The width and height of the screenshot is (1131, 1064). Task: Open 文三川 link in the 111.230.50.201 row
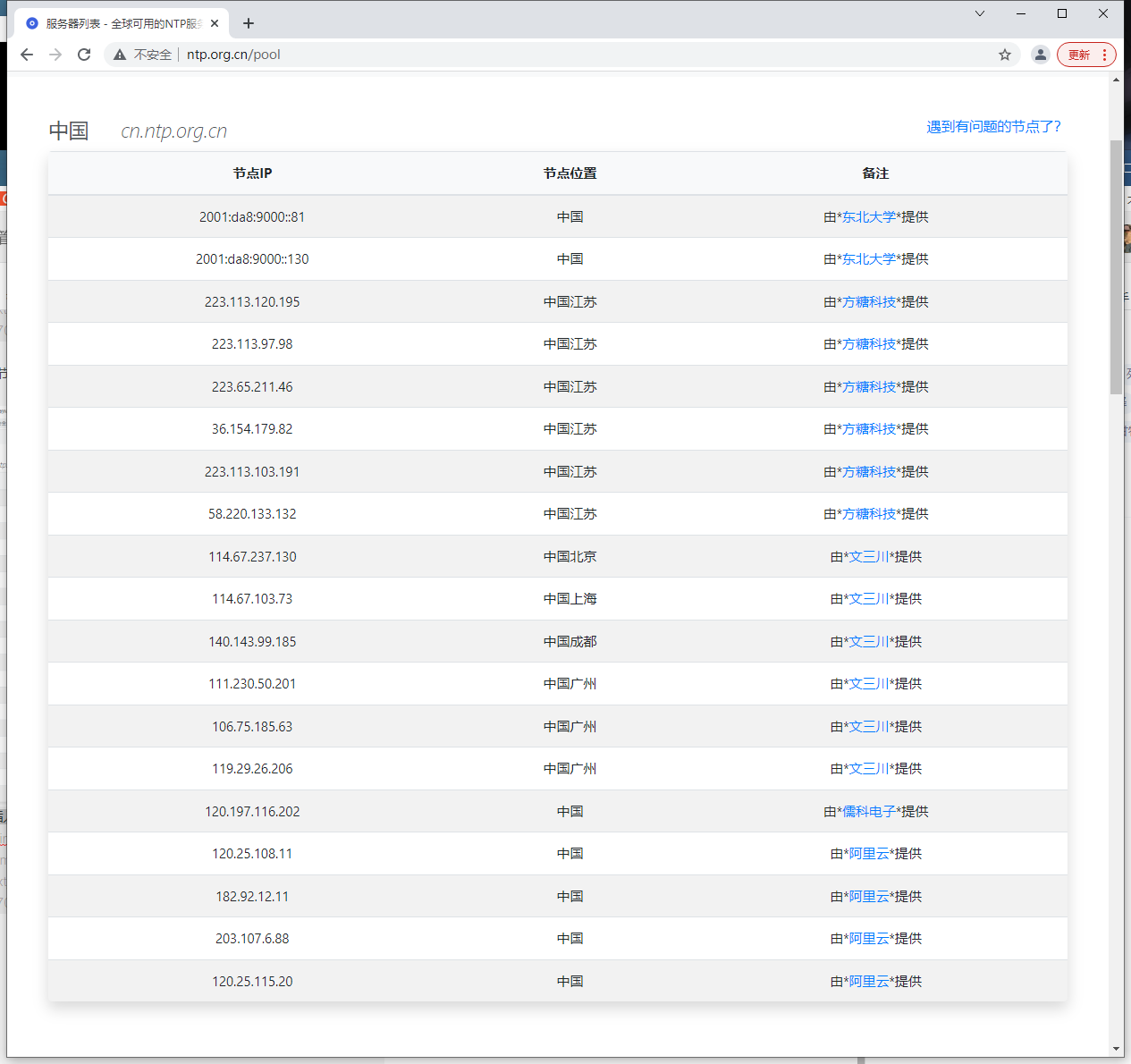[868, 684]
